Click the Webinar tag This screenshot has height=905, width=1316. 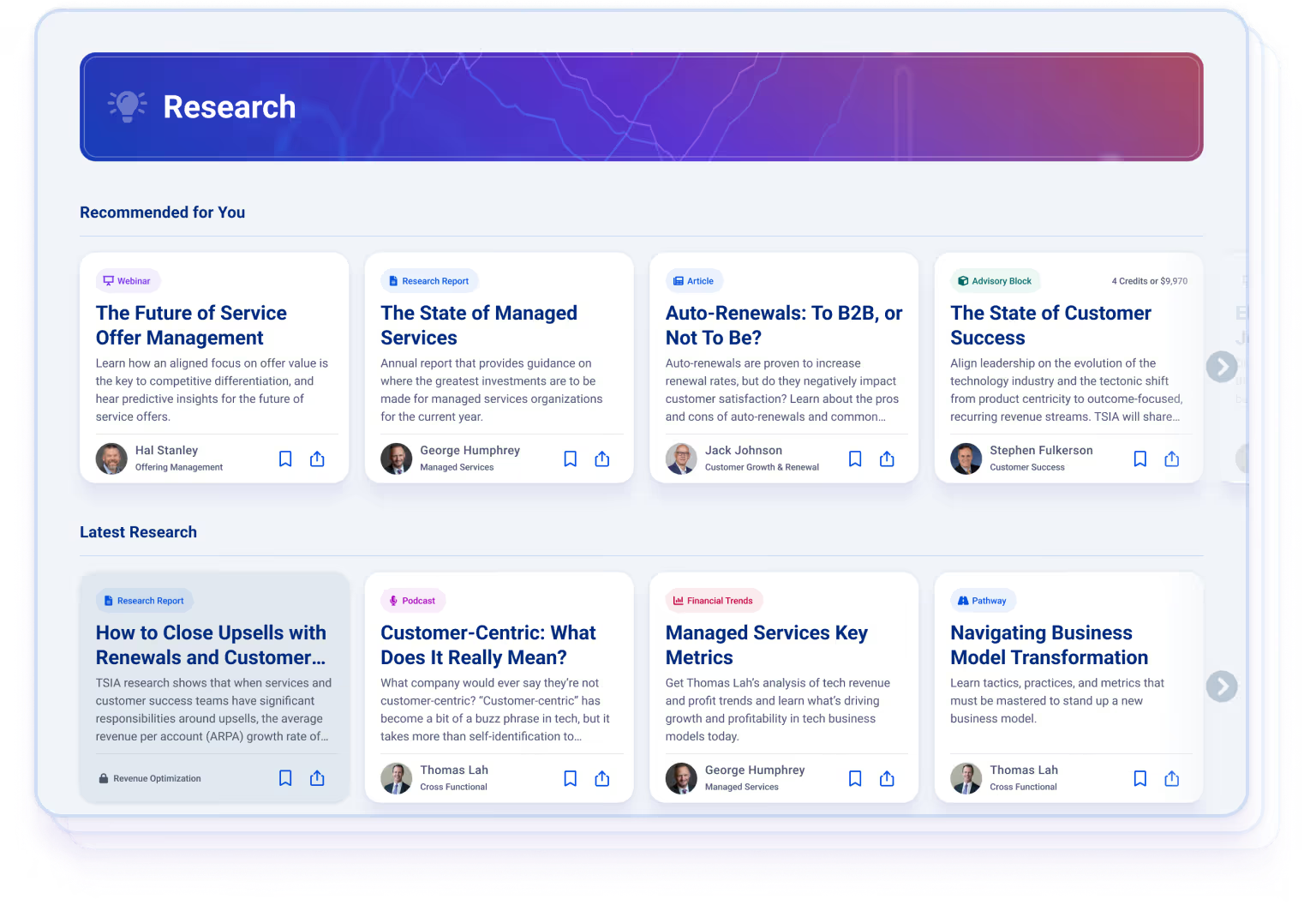click(x=127, y=281)
